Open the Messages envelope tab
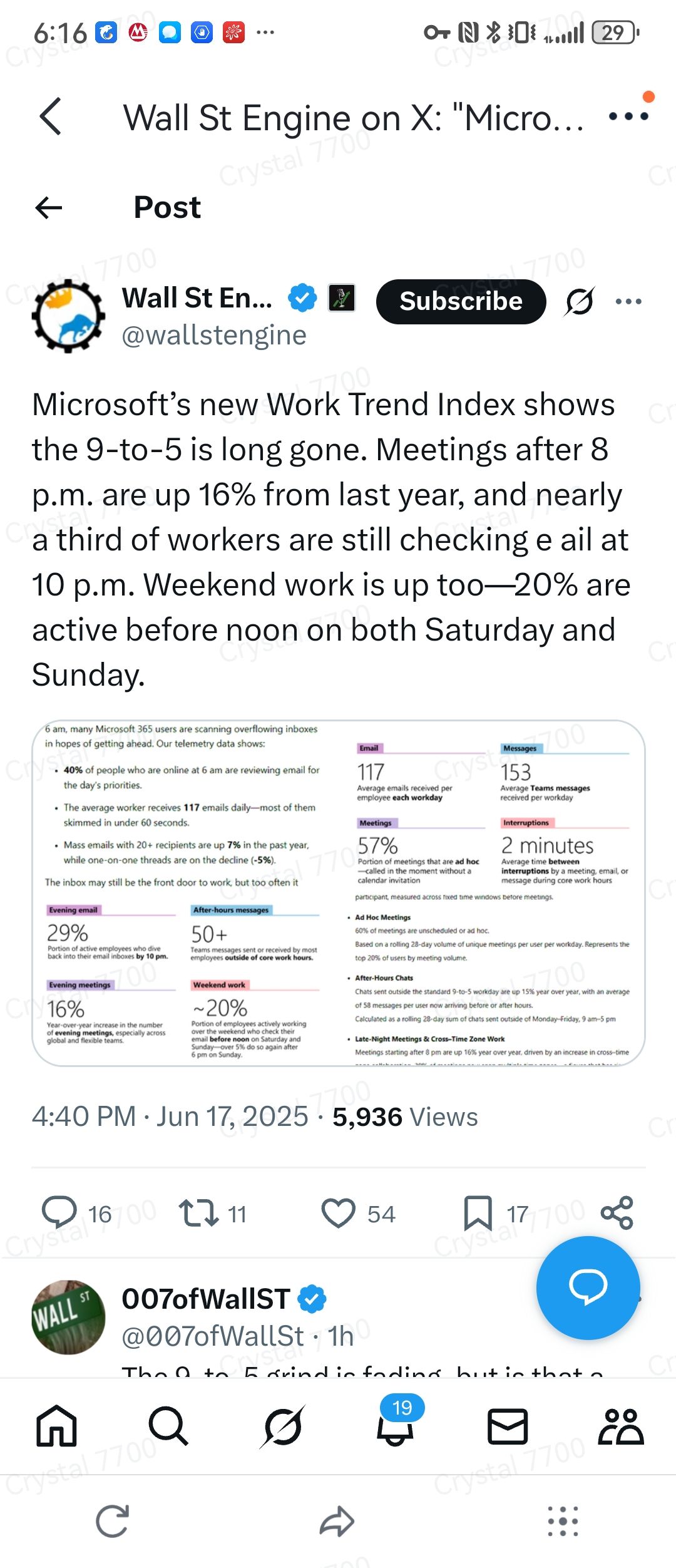The width and height of the screenshot is (676, 1568). click(508, 1427)
